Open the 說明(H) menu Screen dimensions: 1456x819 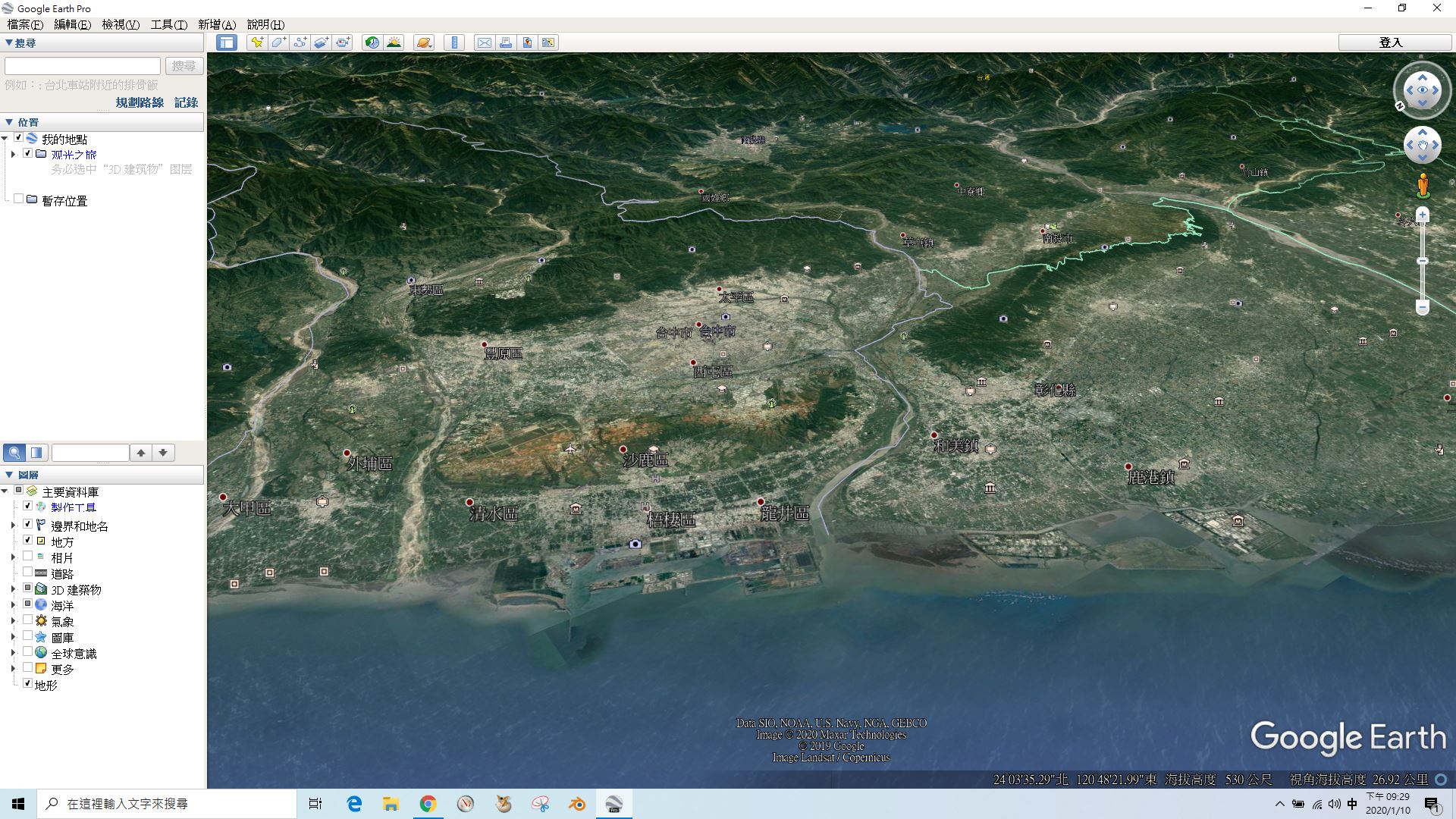265,25
